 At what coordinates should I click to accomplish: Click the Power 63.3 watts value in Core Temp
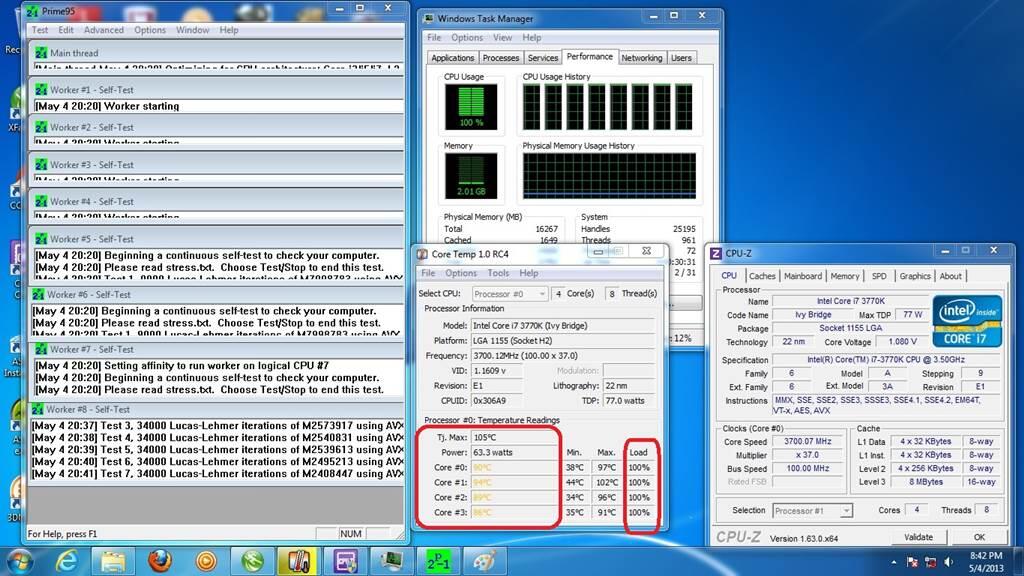pyautogui.click(x=513, y=452)
